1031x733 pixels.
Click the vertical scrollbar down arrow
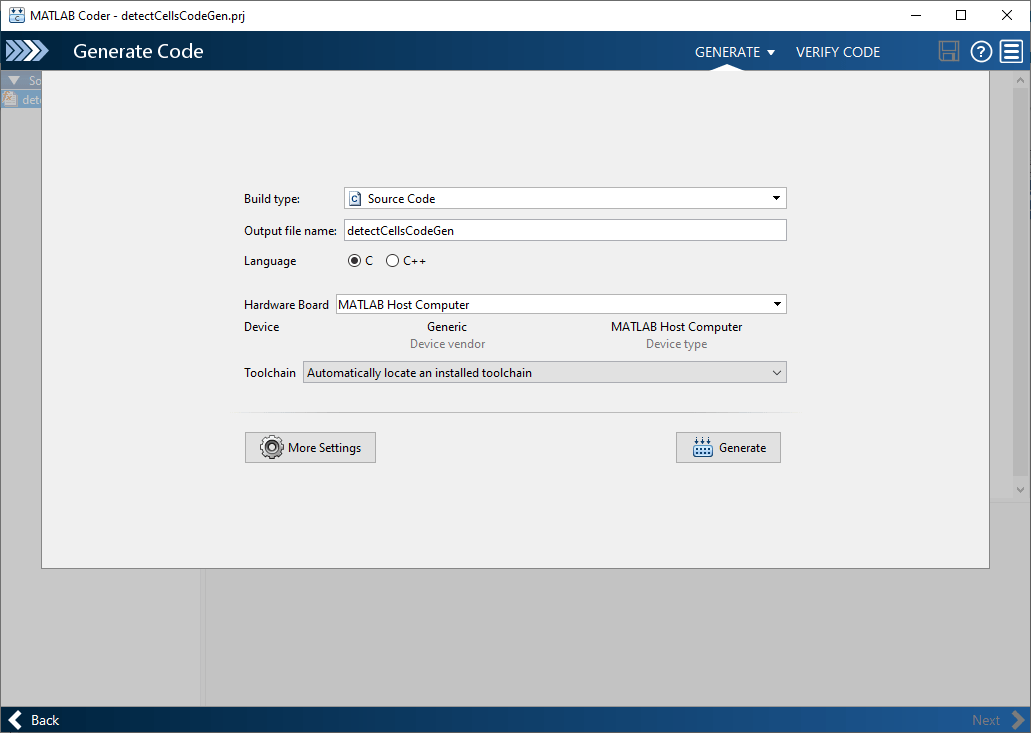point(1020,490)
